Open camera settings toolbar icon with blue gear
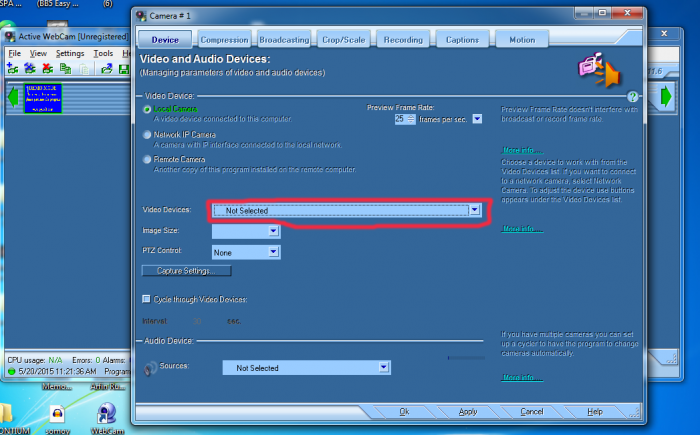The height and width of the screenshot is (435, 700). pyautogui.click(x=30, y=68)
